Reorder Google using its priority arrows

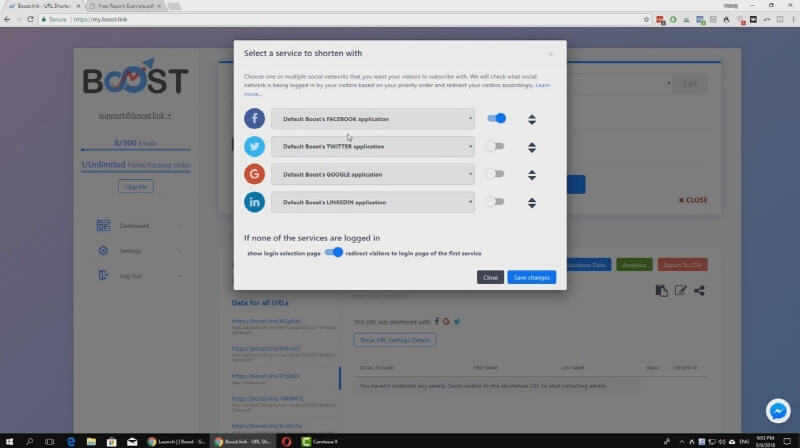tap(532, 175)
